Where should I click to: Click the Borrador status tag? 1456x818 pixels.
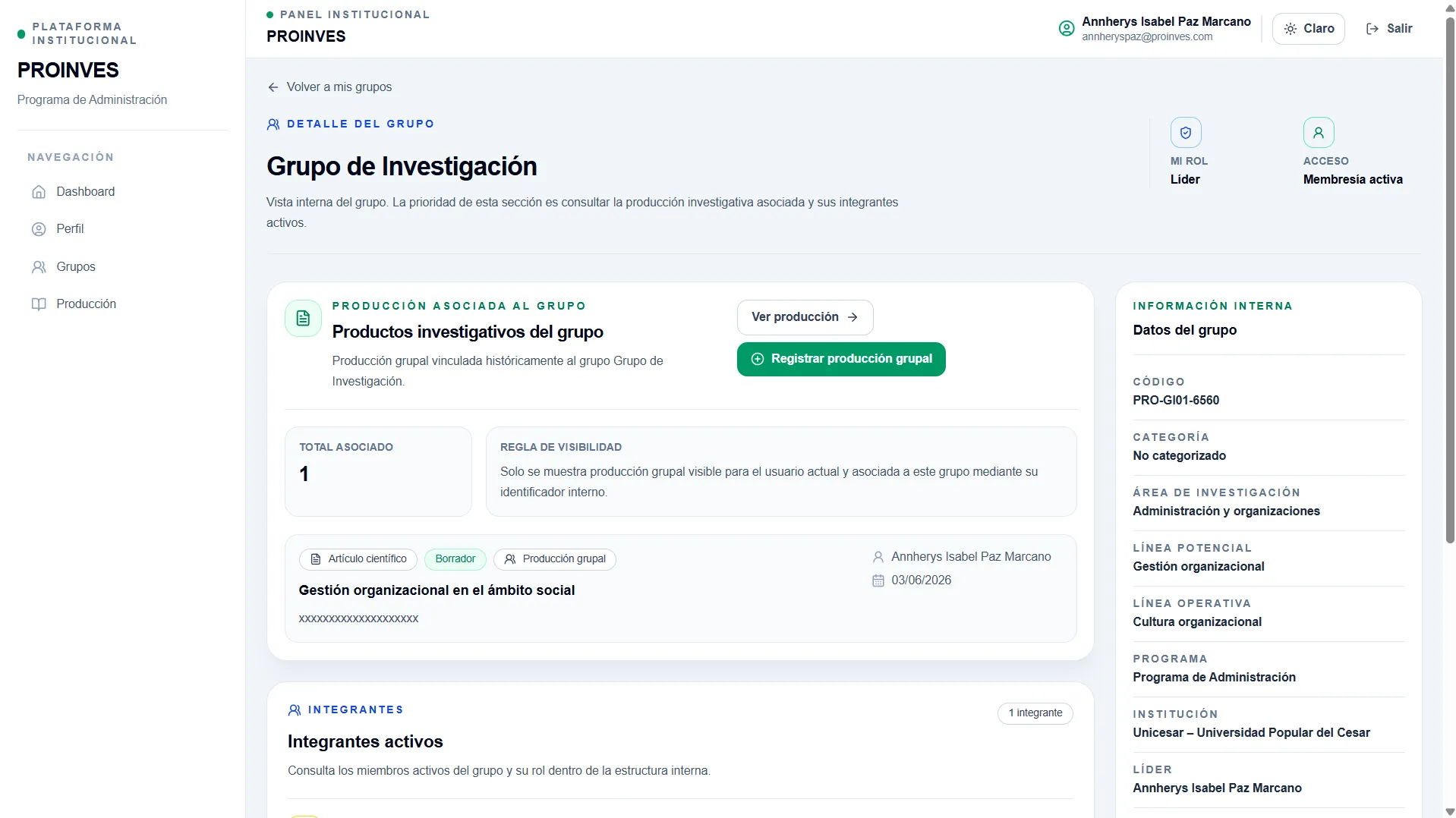[455, 559]
